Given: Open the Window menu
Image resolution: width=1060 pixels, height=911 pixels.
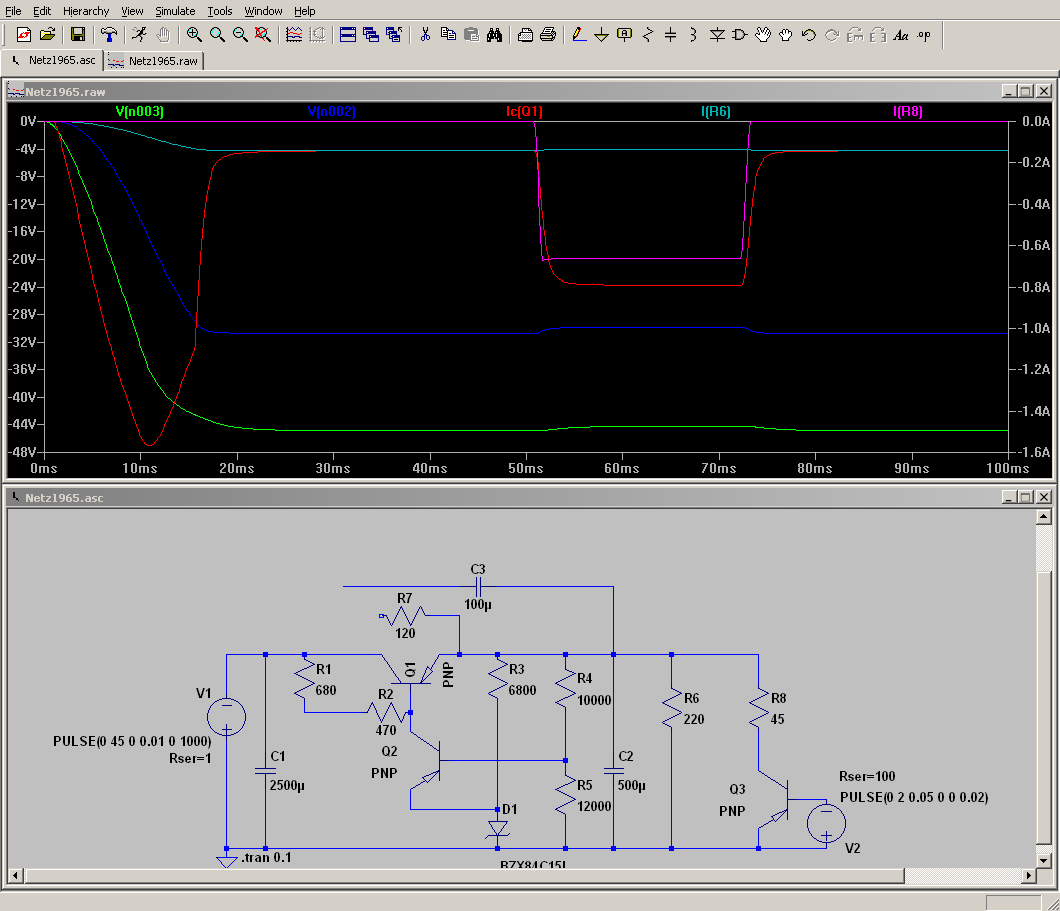Looking at the screenshot, I should (264, 11).
